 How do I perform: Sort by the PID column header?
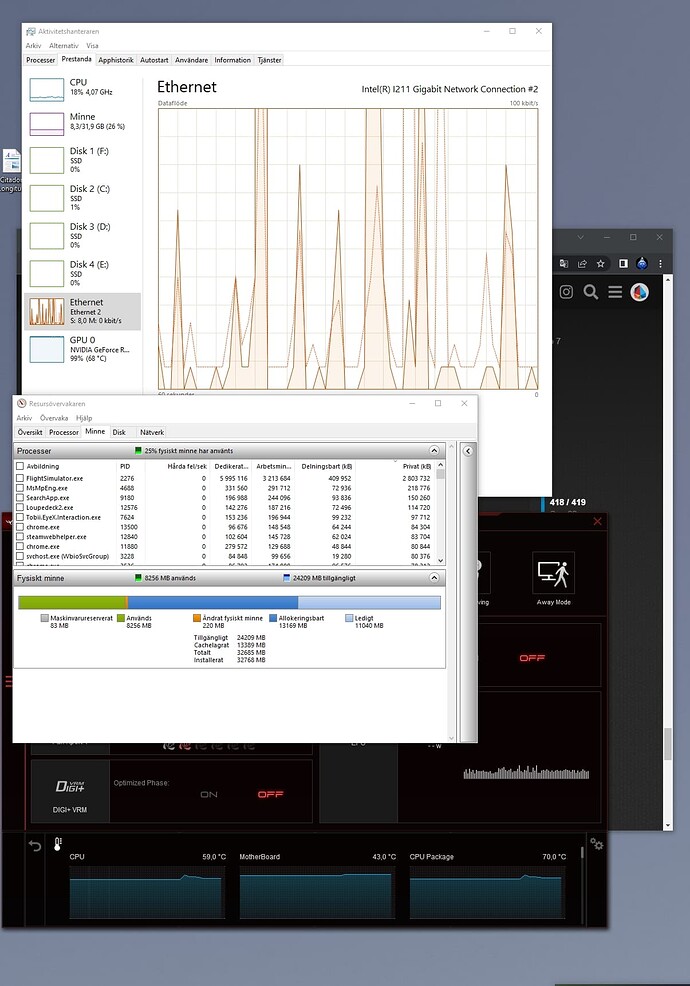coord(131,467)
